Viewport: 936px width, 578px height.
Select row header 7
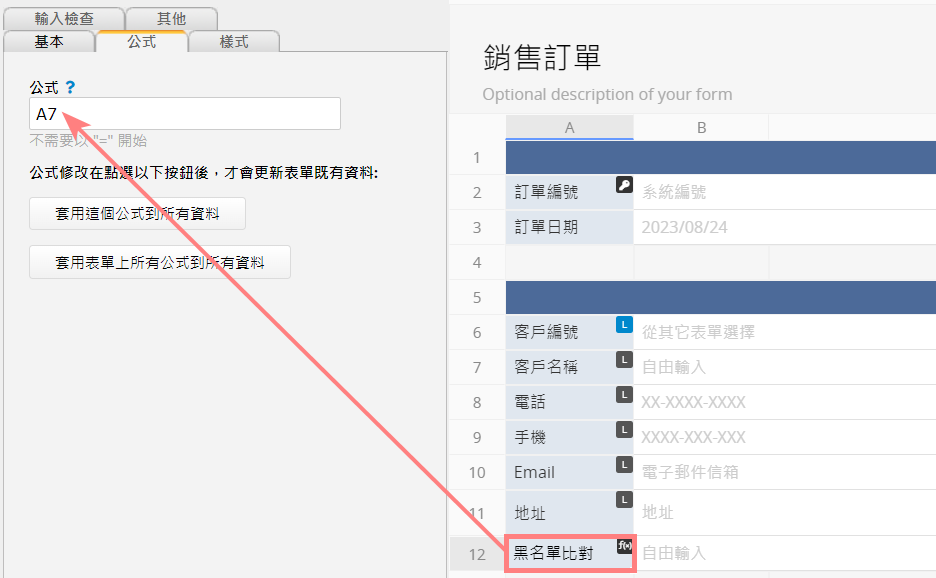477,367
